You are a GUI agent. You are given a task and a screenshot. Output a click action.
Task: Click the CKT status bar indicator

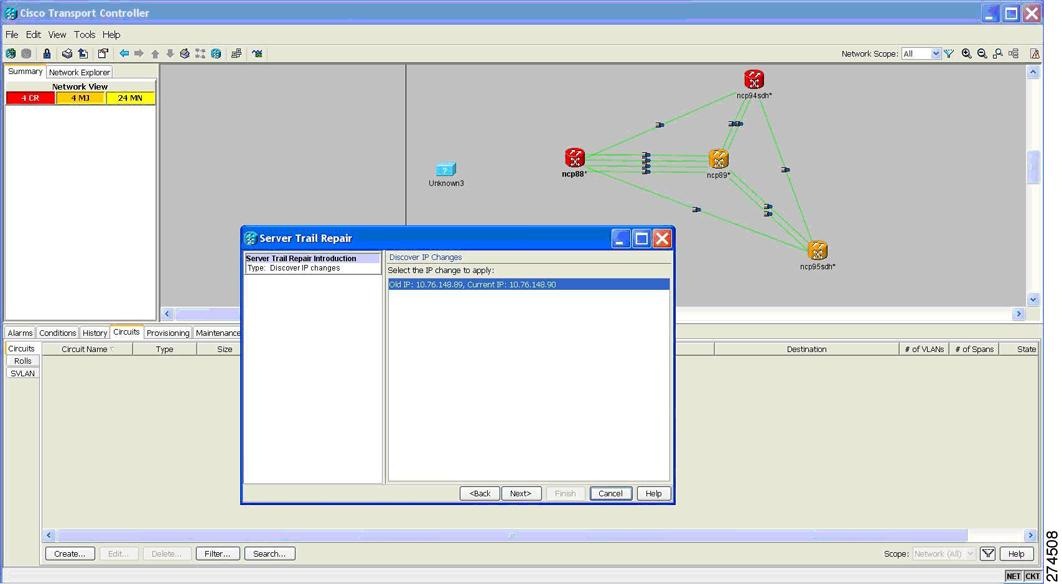[x=1032, y=576]
